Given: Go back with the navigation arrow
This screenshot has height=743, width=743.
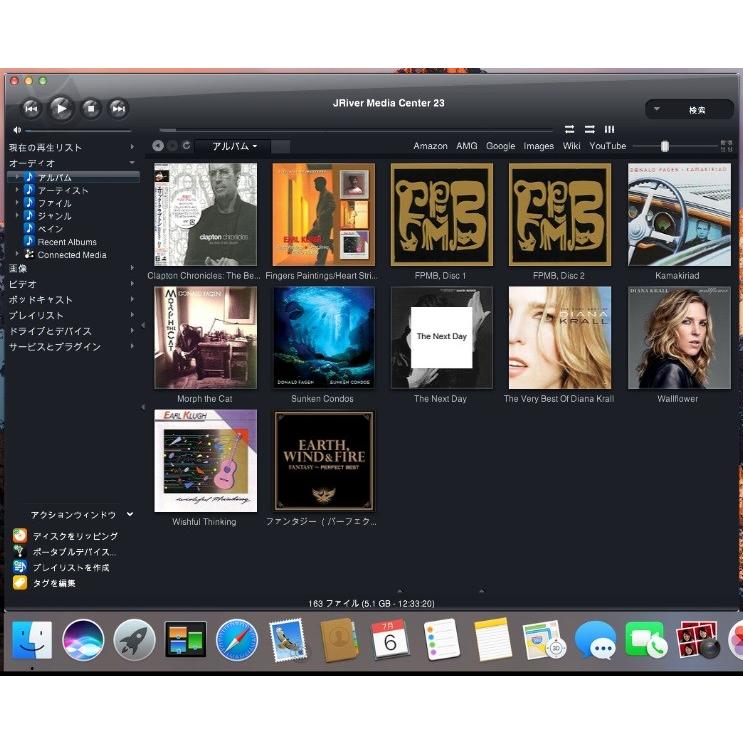Looking at the screenshot, I should click(x=158, y=146).
